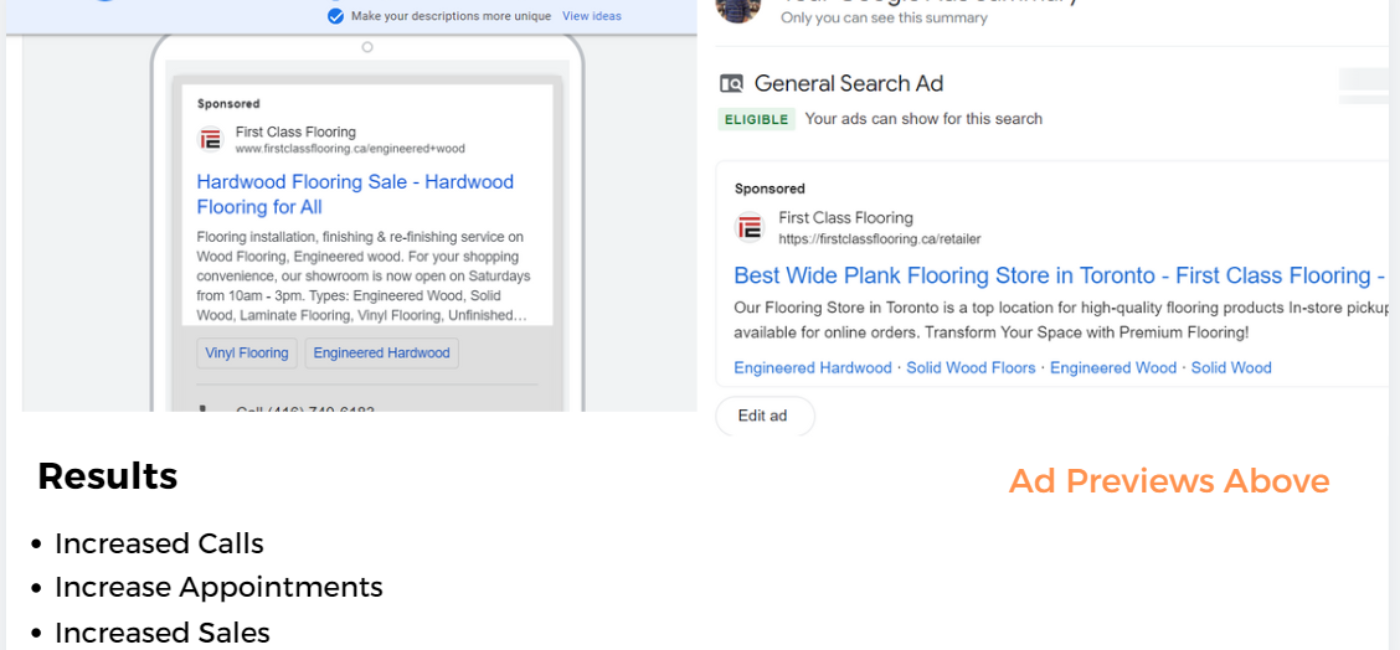Click the firstclassflooring.ca/retailer URL
Image resolution: width=1400 pixels, height=650 pixels.
click(879, 239)
